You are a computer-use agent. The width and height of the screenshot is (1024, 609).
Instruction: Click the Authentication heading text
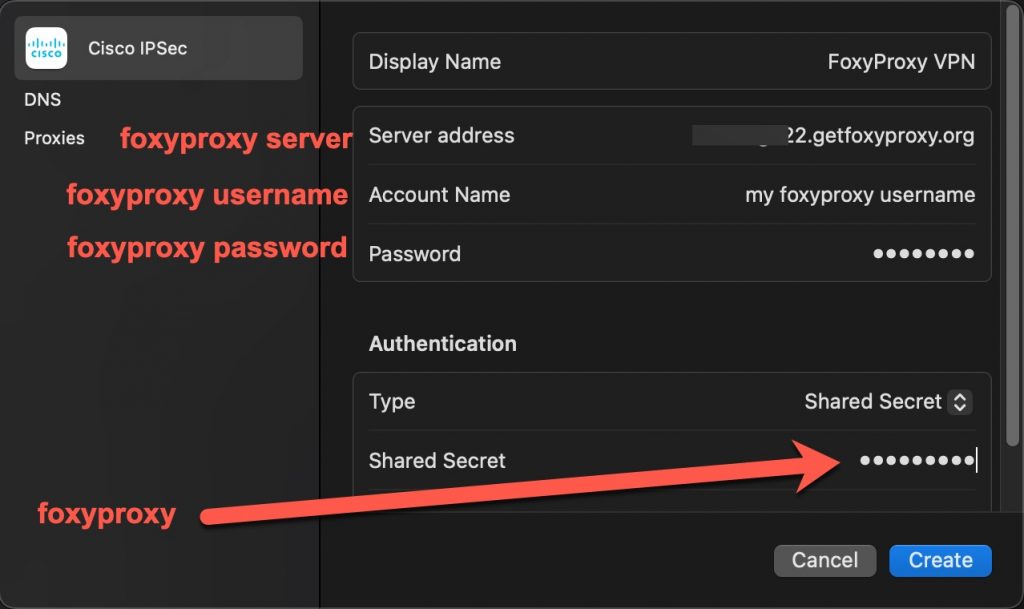[443, 343]
